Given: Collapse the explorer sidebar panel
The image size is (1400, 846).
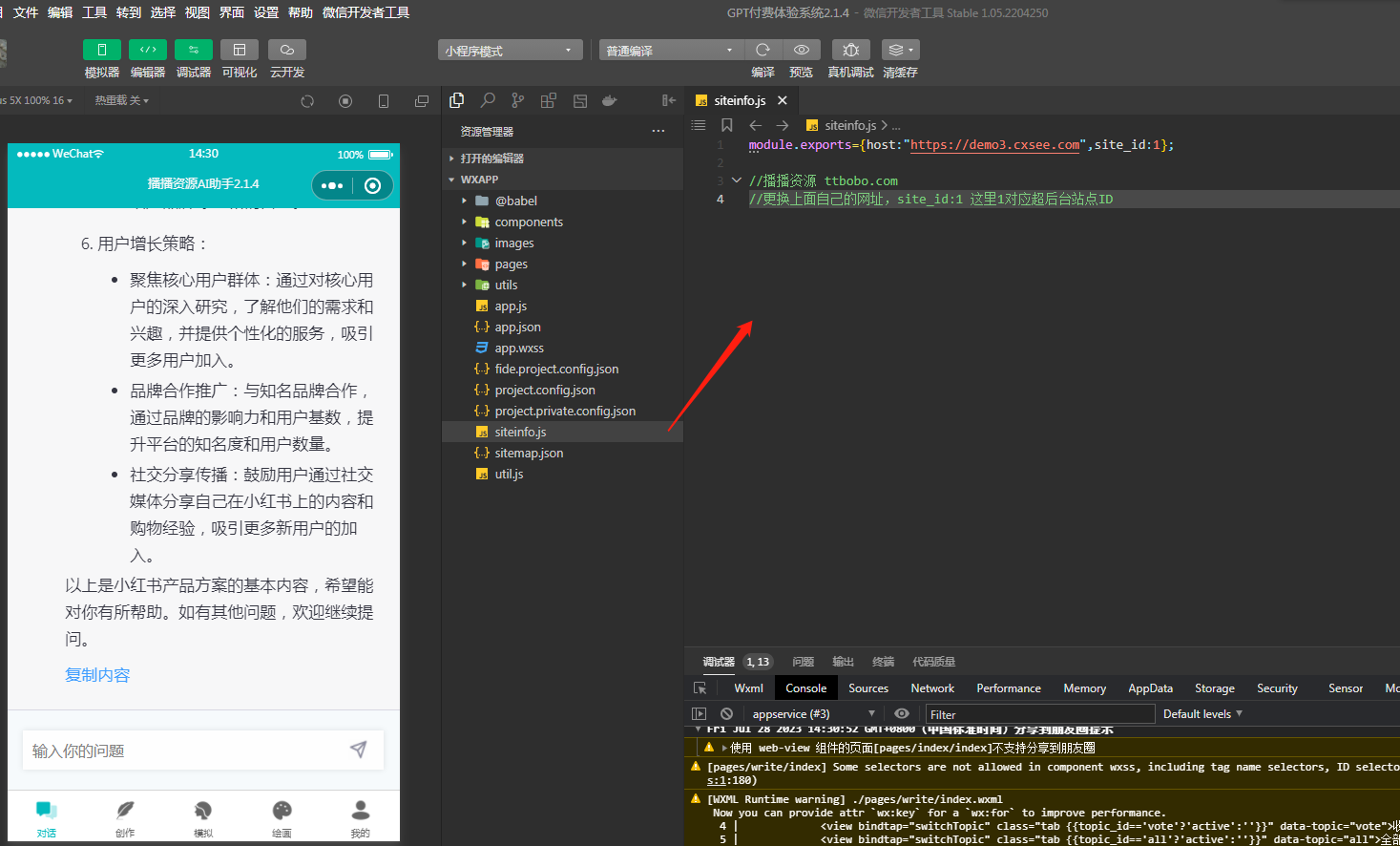Looking at the screenshot, I should 669,100.
